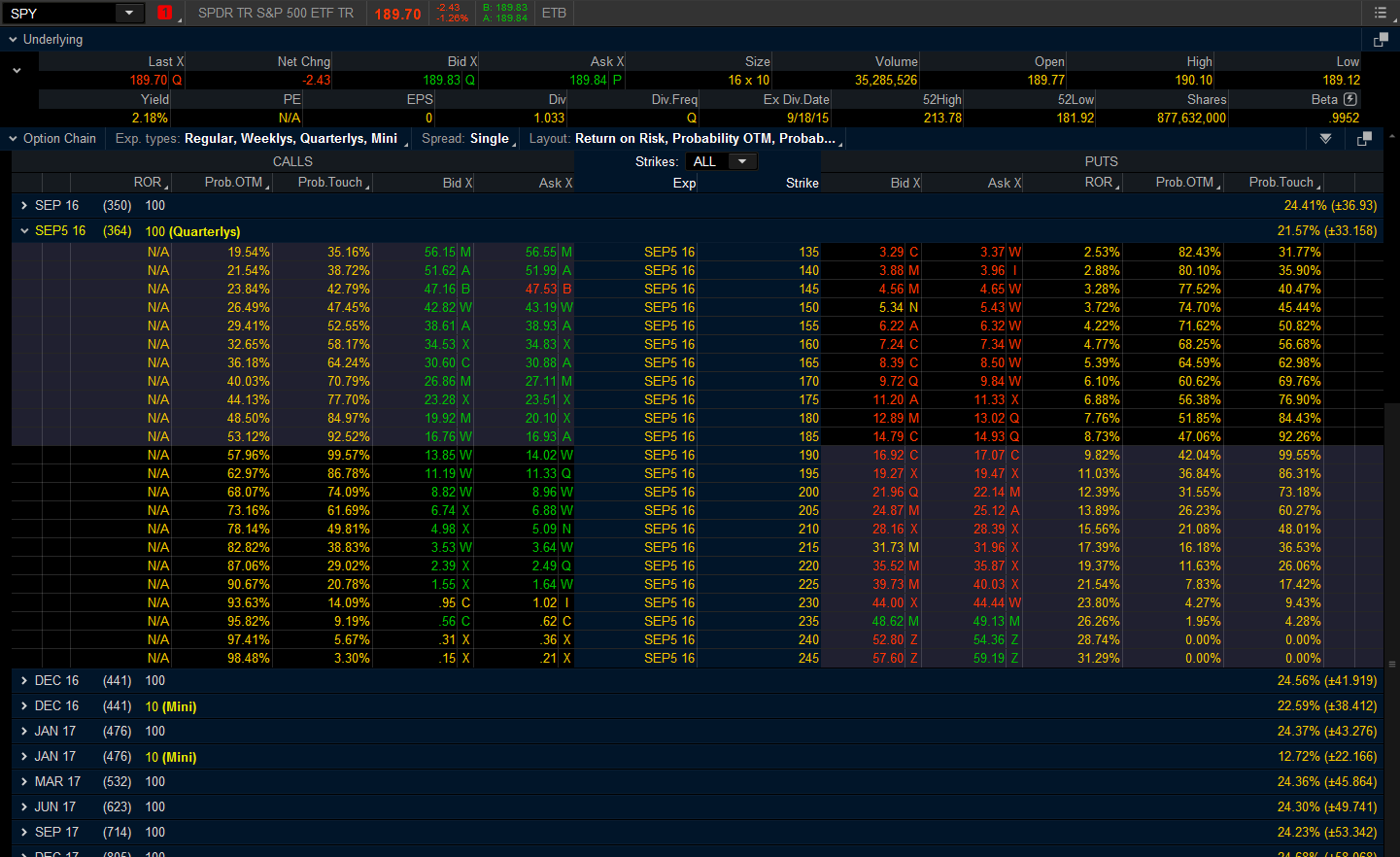Click the strike 200 cell
This screenshot has width=1400, height=857.
808,492
